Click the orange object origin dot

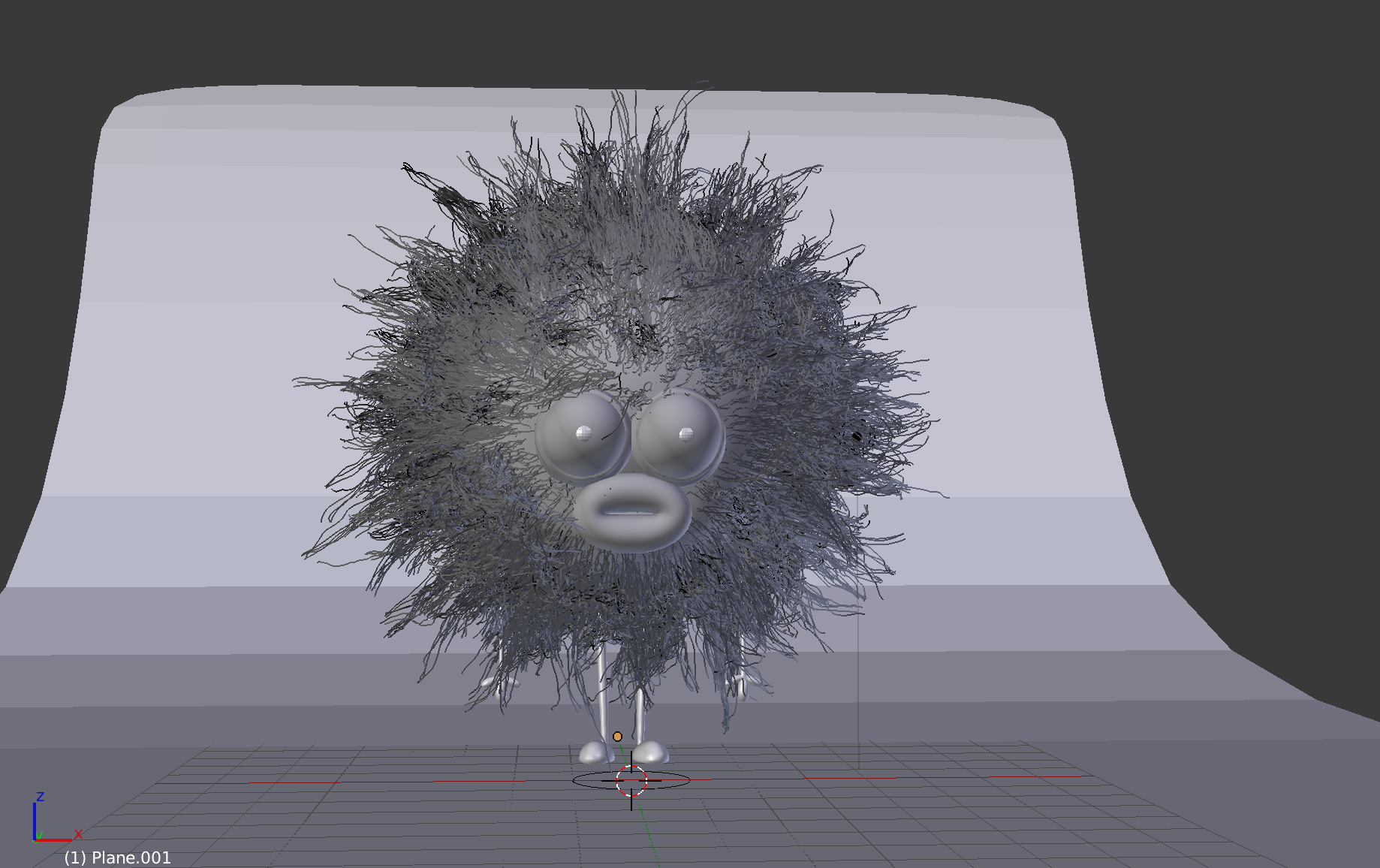pyautogui.click(x=617, y=737)
